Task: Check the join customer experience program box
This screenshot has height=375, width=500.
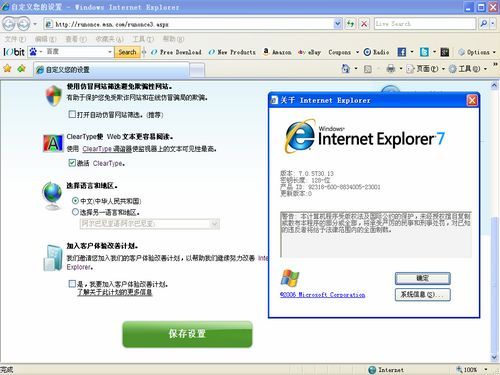Action: (72, 284)
